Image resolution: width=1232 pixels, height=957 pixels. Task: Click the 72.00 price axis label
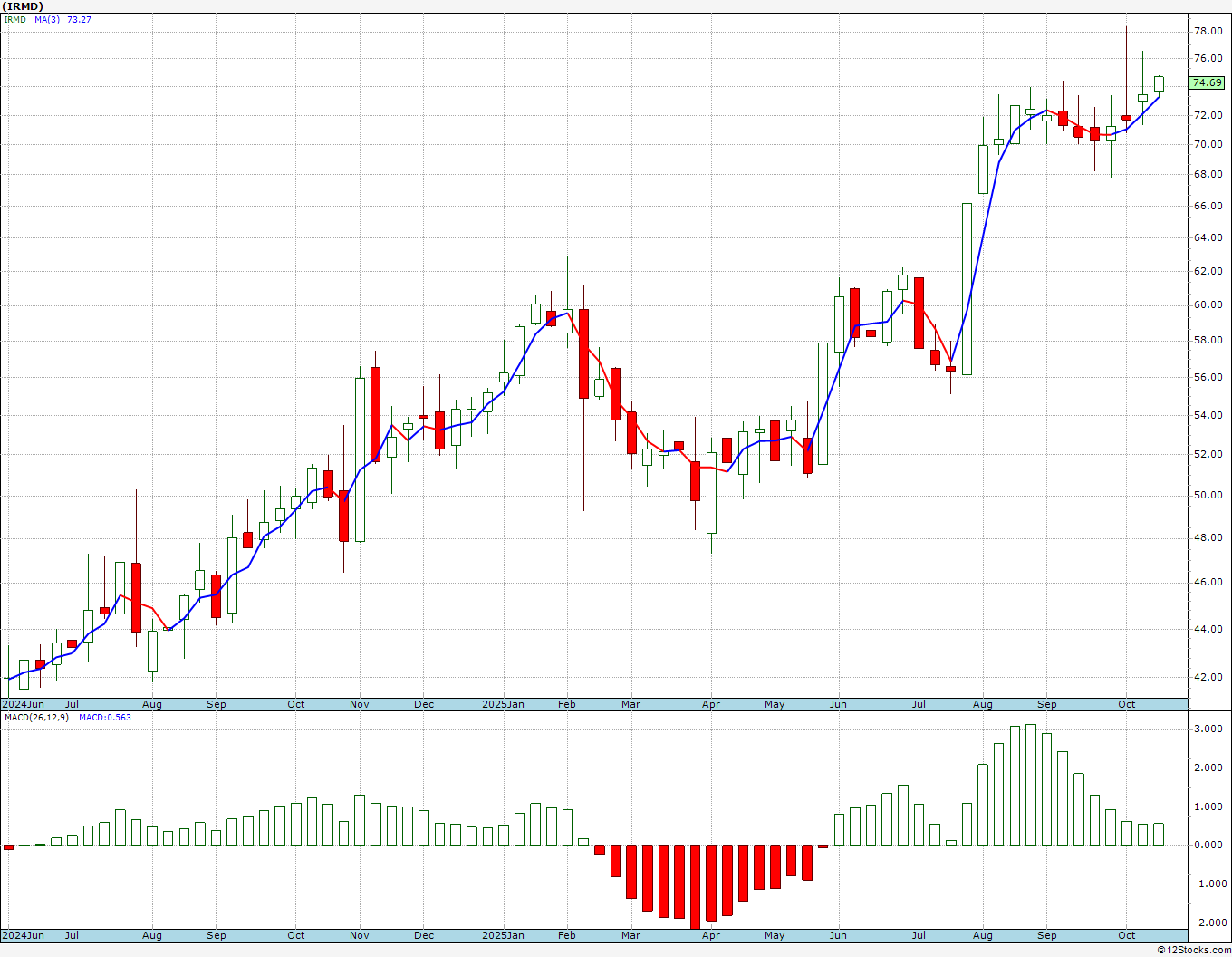(x=1208, y=115)
